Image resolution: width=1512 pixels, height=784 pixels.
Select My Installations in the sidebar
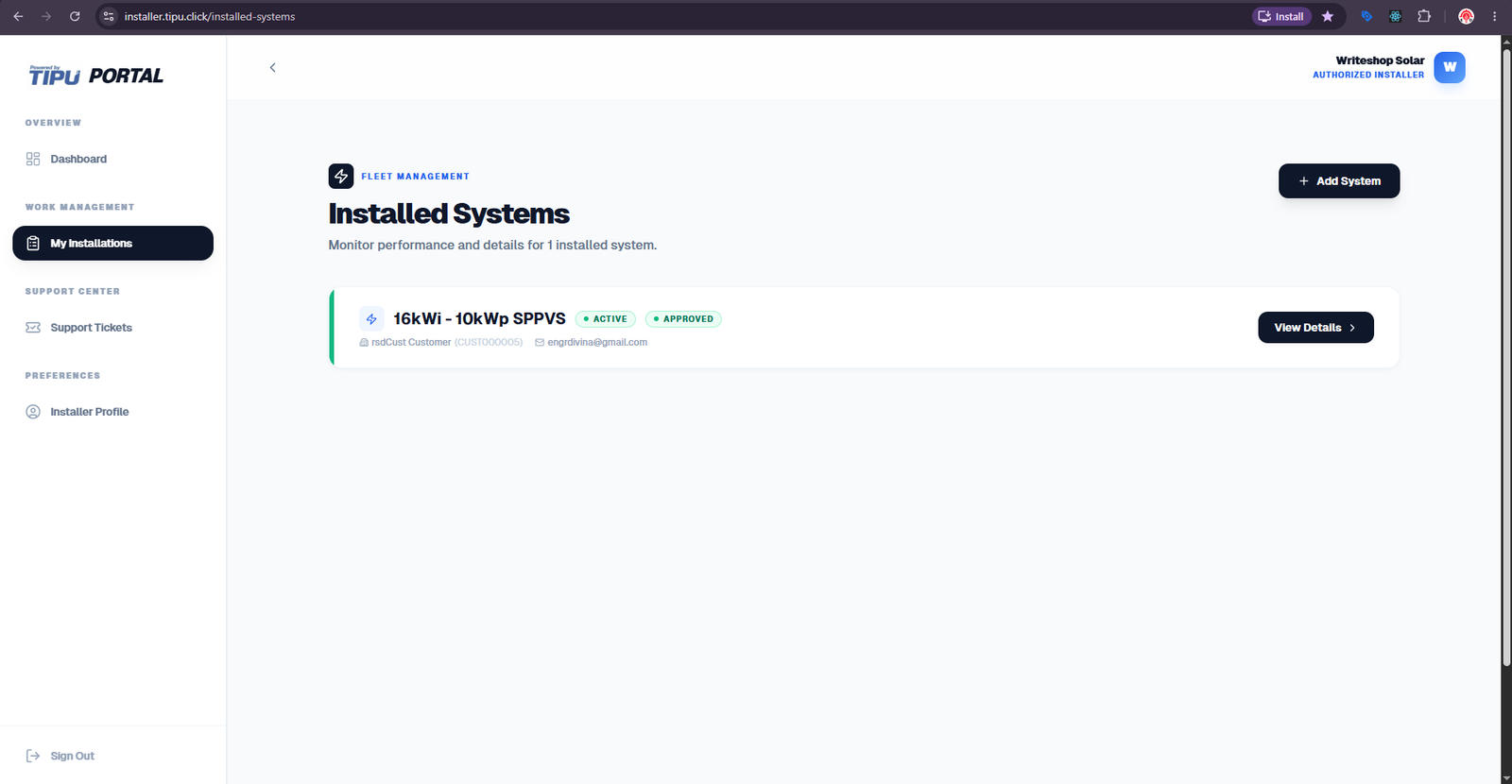(x=112, y=243)
